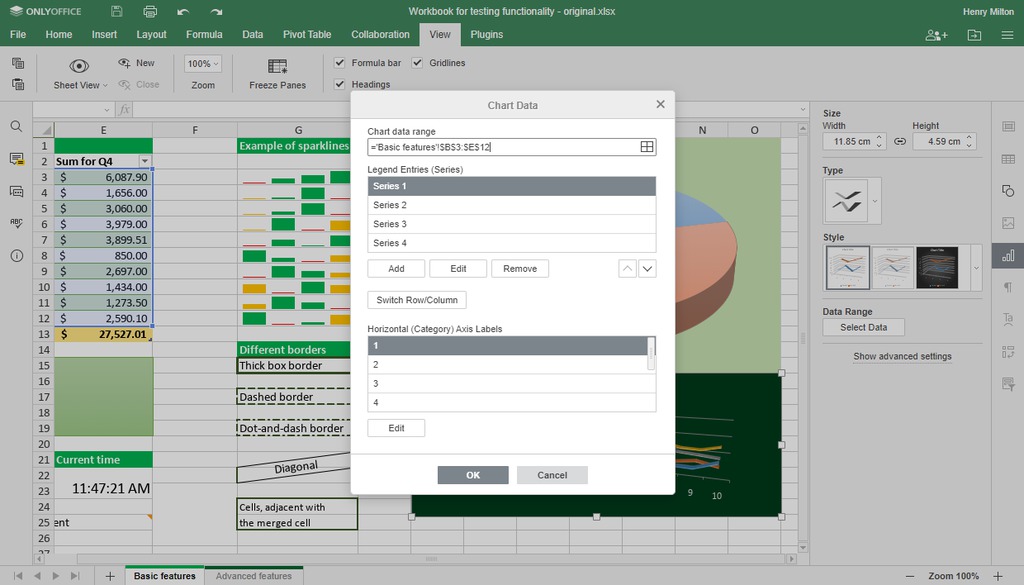
Task: Click the Print icon in title bar
Action: point(150,11)
